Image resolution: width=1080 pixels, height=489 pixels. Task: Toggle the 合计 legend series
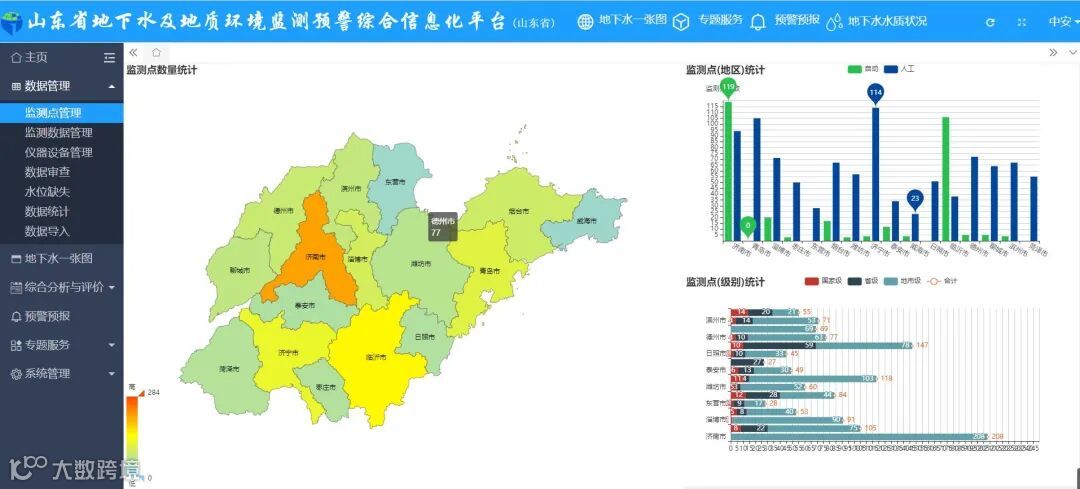942,281
